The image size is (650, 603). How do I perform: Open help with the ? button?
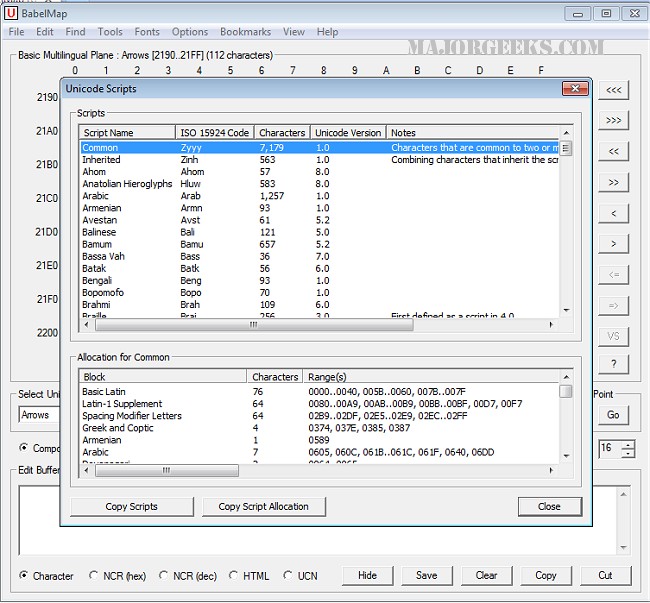click(614, 364)
